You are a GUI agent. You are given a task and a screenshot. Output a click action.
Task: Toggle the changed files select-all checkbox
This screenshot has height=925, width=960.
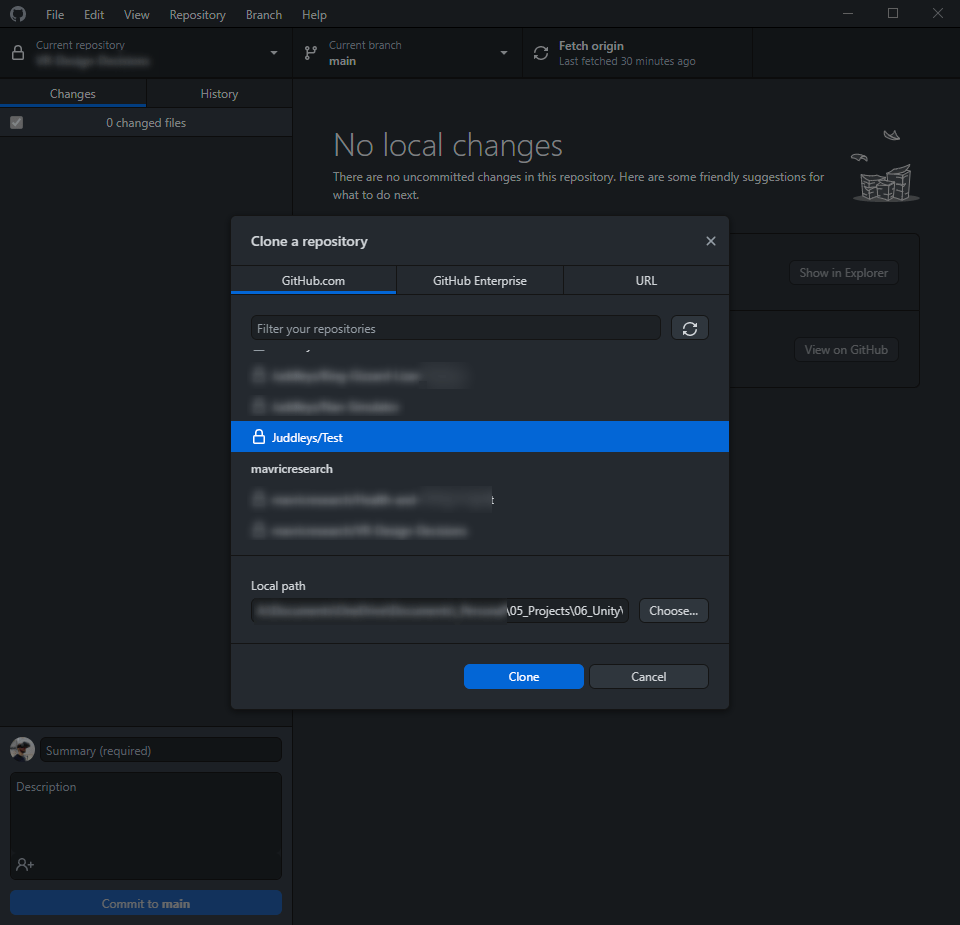16,123
